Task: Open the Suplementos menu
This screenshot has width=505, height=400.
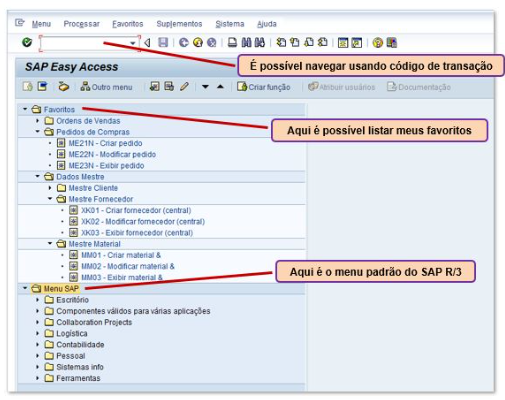Action: [179, 24]
